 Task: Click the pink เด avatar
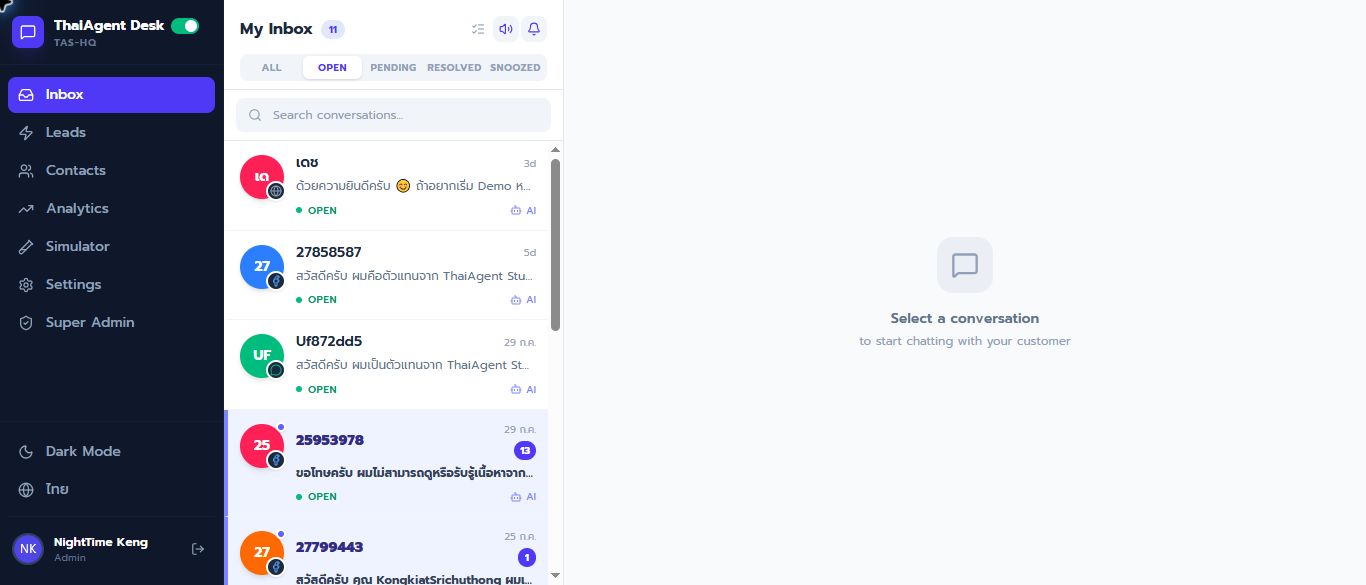(x=262, y=177)
